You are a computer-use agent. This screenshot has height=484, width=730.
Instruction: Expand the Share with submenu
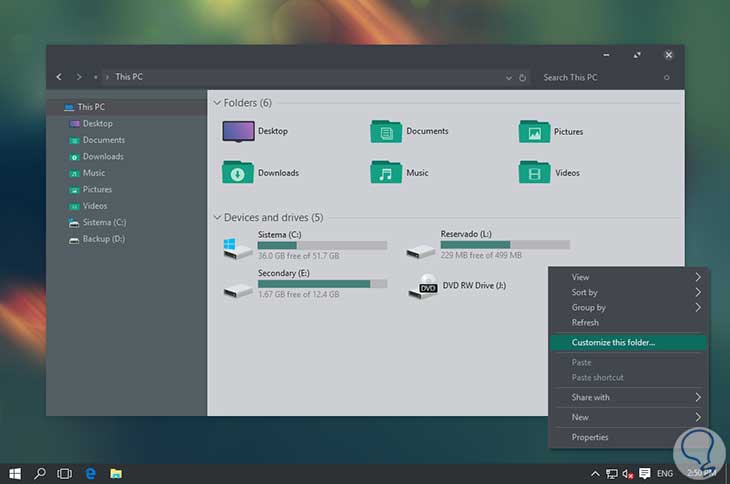coord(628,397)
